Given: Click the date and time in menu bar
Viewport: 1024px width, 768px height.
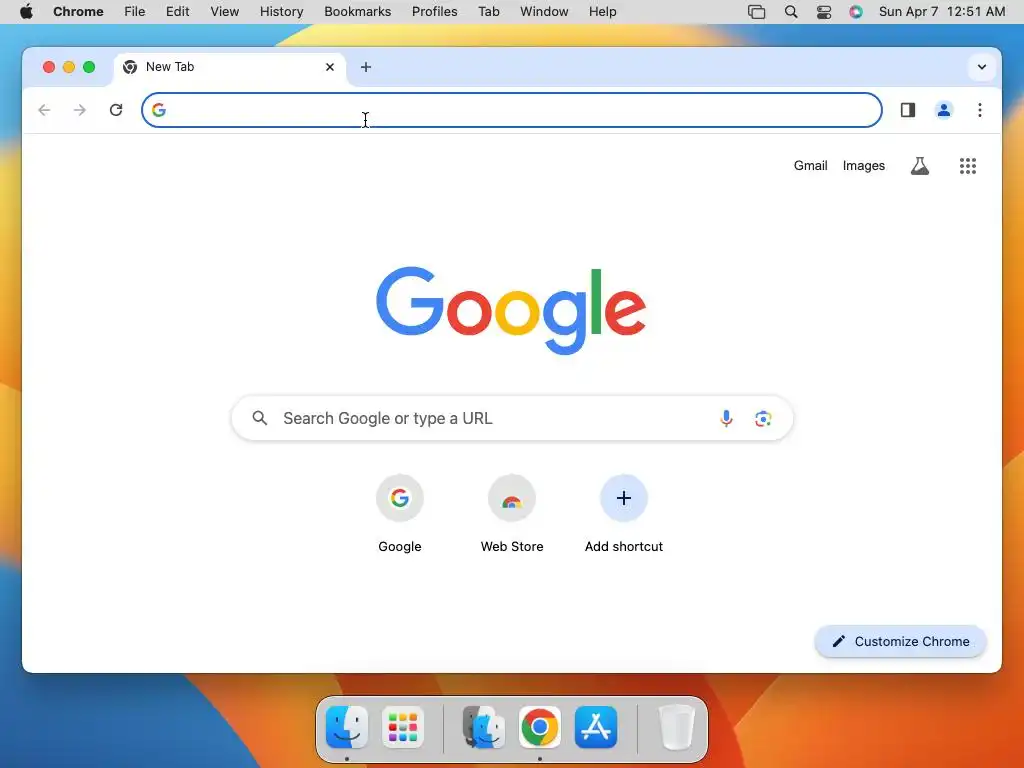Looking at the screenshot, I should coord(942,12).
